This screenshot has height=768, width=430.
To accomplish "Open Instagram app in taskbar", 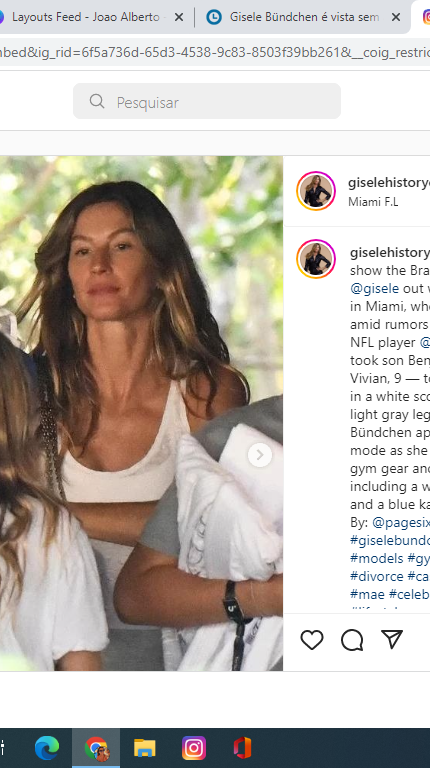I will [194, 748].
